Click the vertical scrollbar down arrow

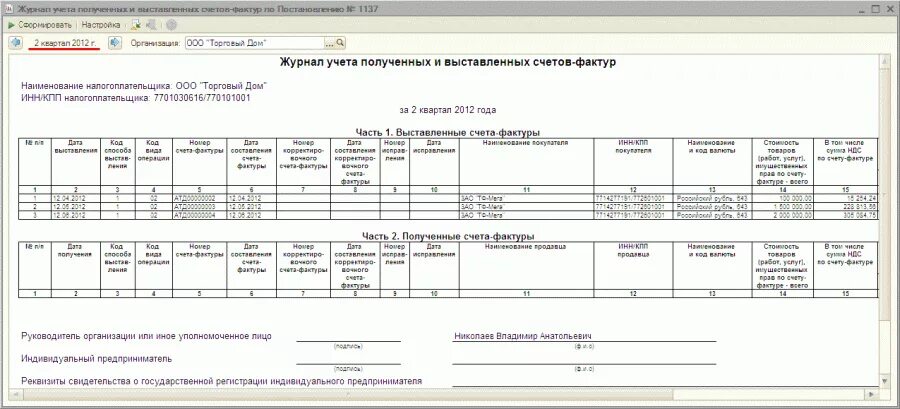click(885, 381)
